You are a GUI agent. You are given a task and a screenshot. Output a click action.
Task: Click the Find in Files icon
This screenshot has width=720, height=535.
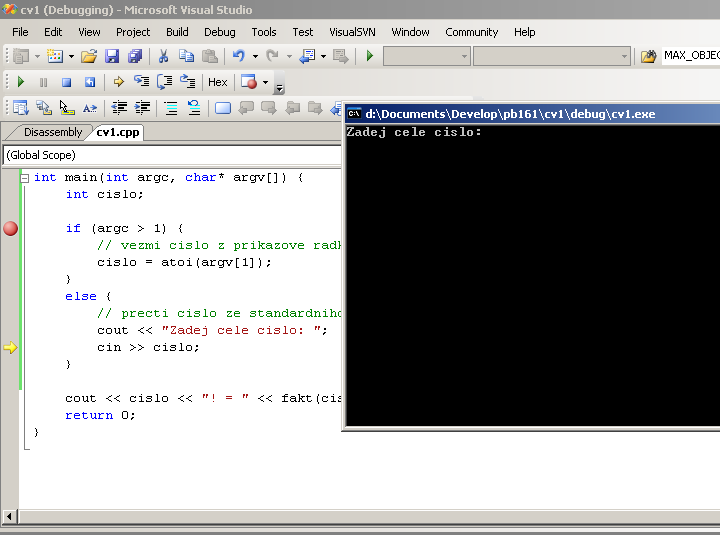[x=648, y=56]
